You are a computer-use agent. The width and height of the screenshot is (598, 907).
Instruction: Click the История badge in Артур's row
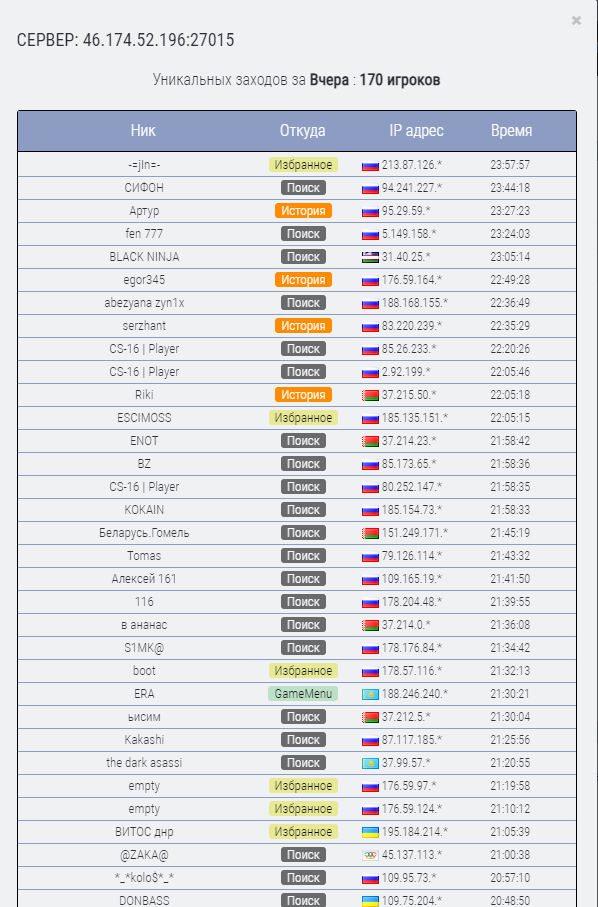point(303,211)
